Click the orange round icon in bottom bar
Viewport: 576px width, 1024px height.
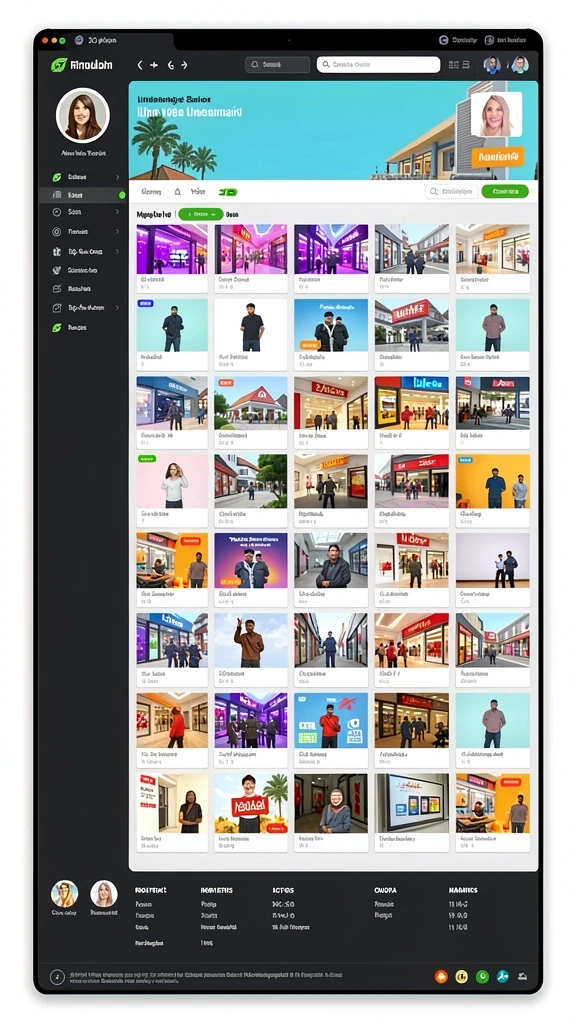tap(441, 976)
